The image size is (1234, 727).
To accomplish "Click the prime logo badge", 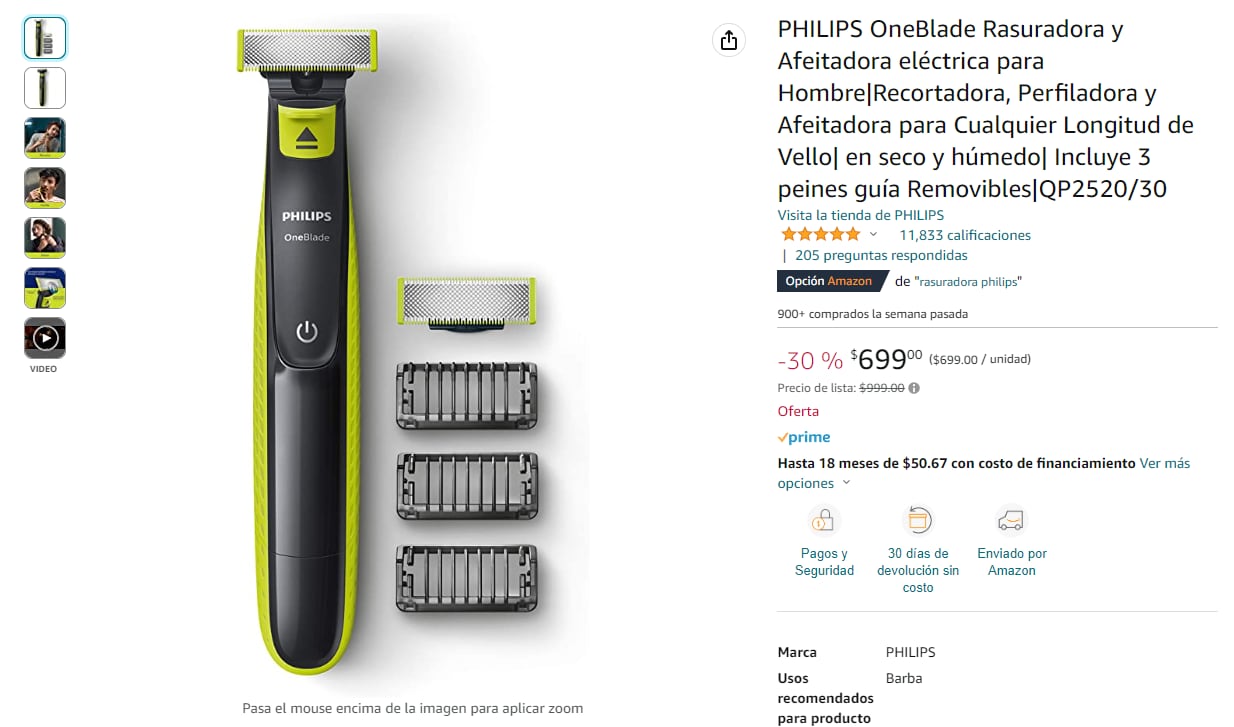I will coord(804,437).
